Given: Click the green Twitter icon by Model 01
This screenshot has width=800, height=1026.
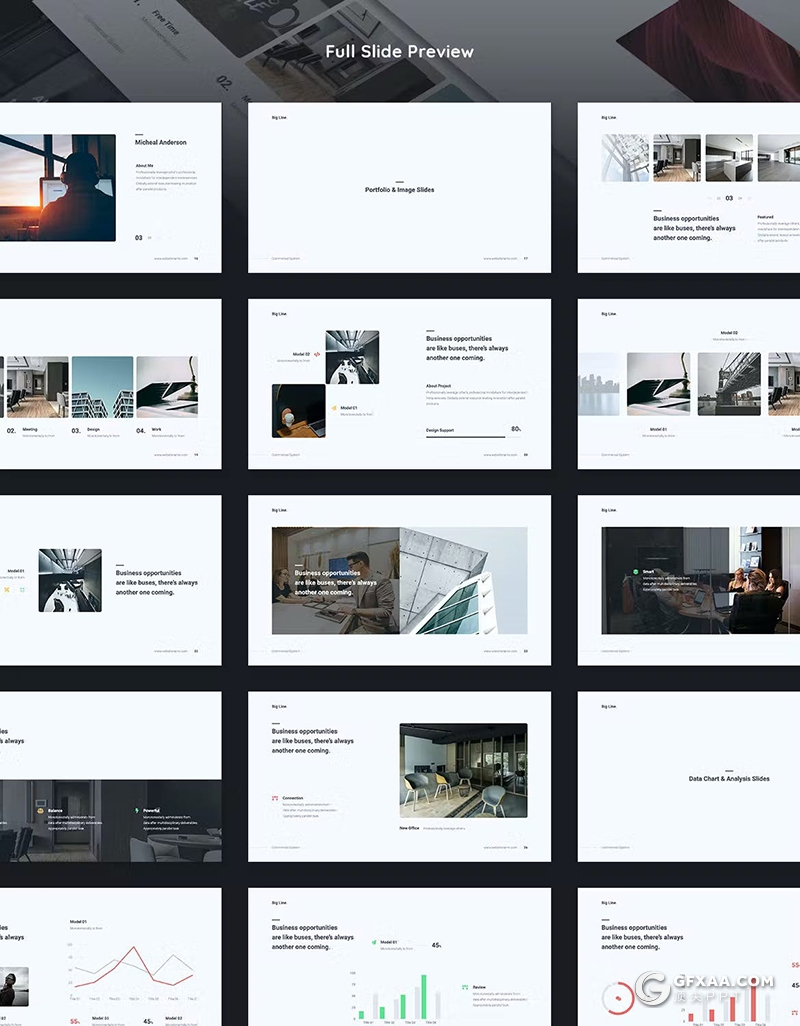Looking at the screenshot, I should click(373, 942).
